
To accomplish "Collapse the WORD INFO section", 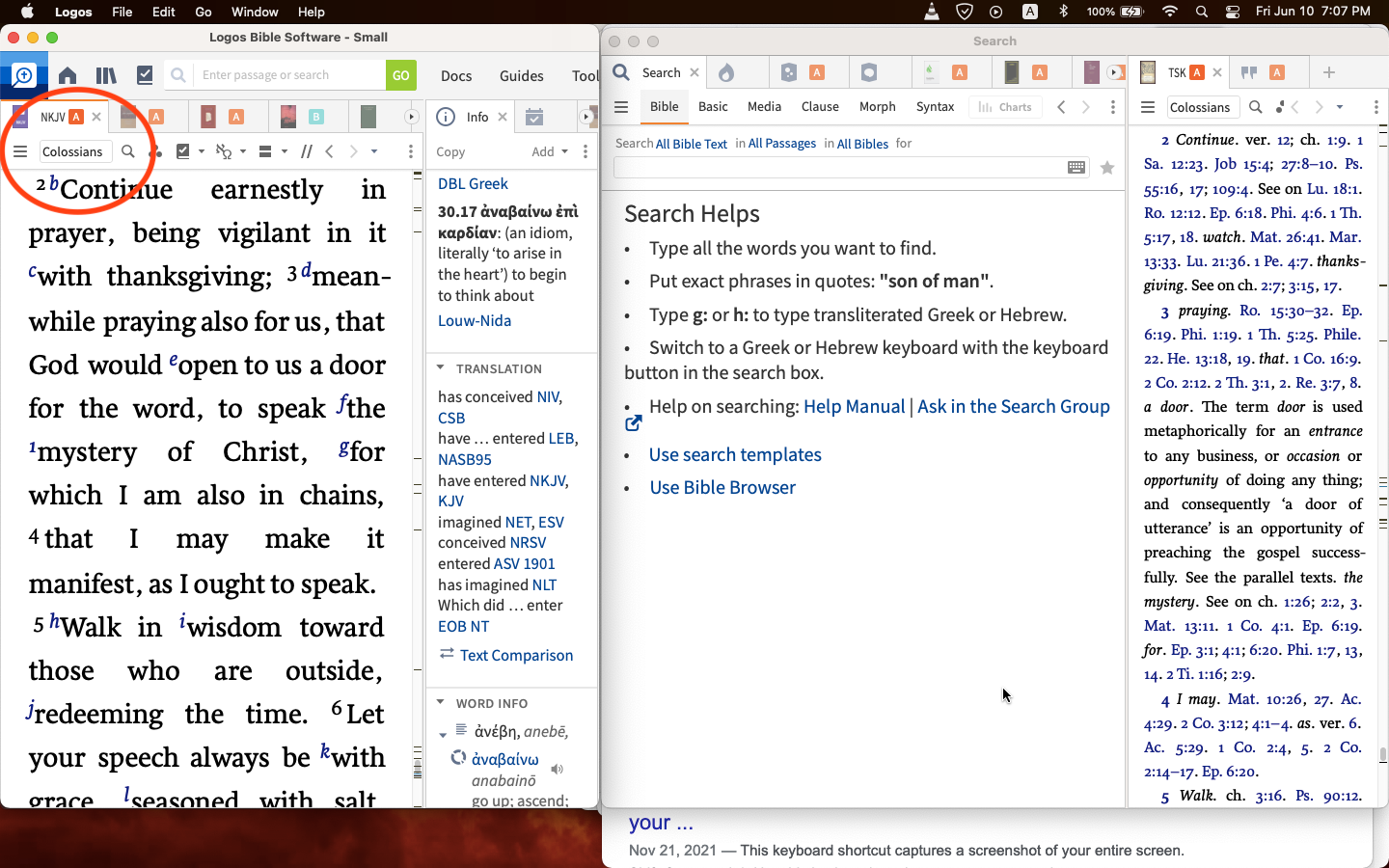I will point(441,703).
